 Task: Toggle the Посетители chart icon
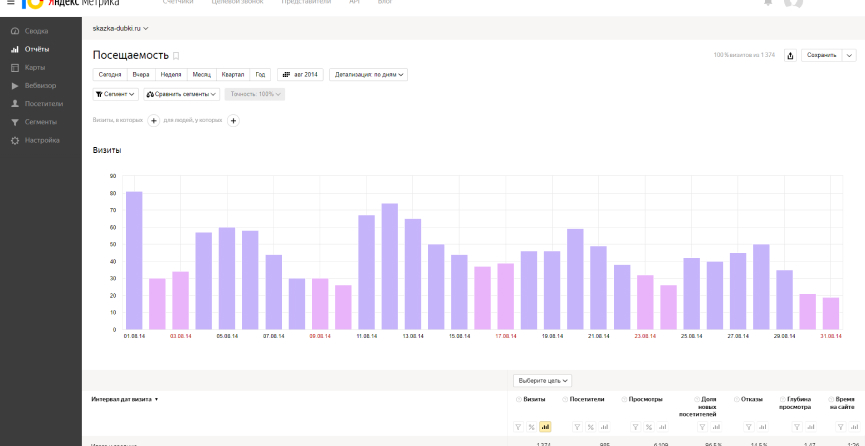(x=604, y=427)
